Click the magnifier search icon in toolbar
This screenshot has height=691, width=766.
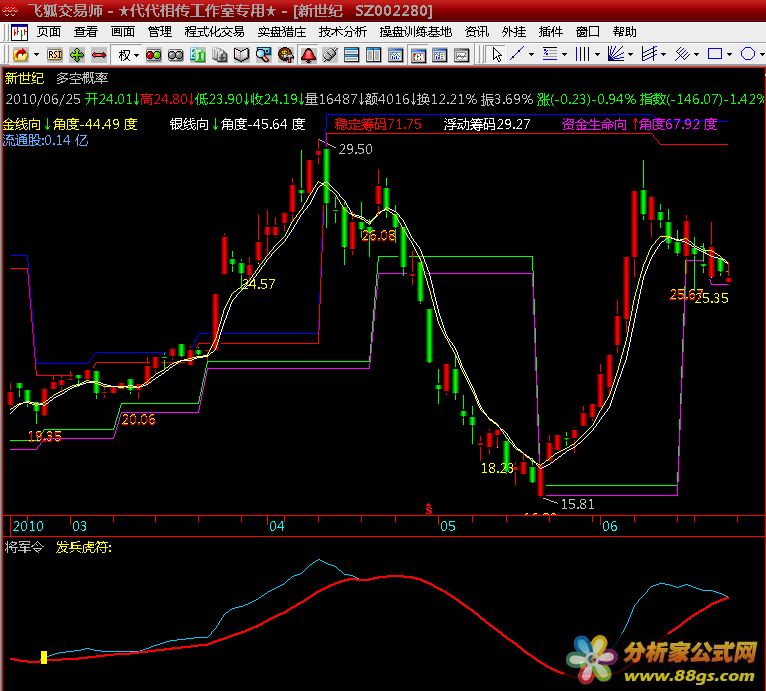pos(263,54)
